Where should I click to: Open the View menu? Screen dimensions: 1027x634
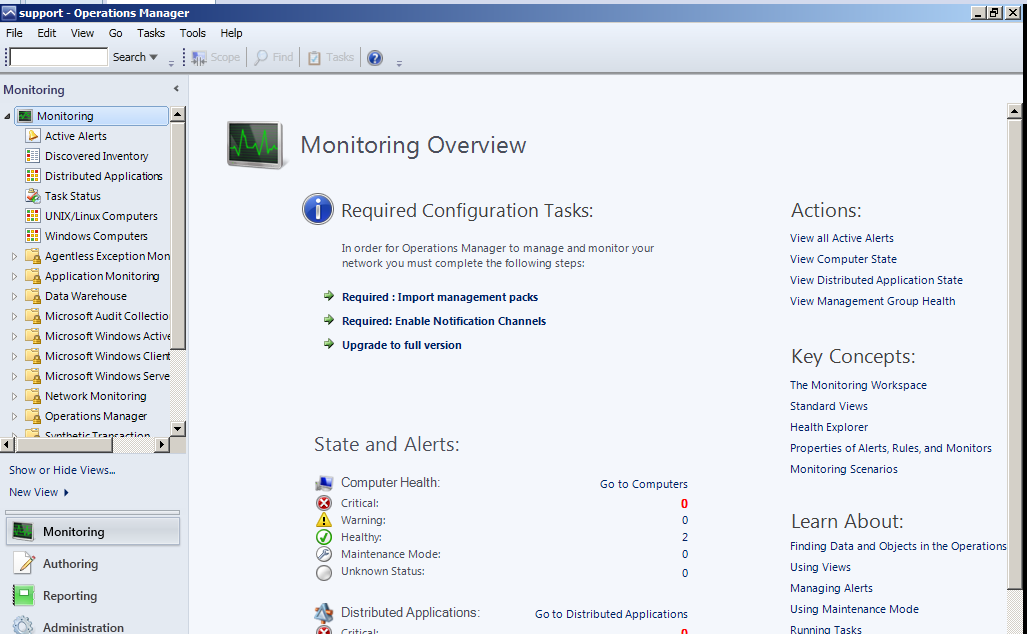[82, 33]
